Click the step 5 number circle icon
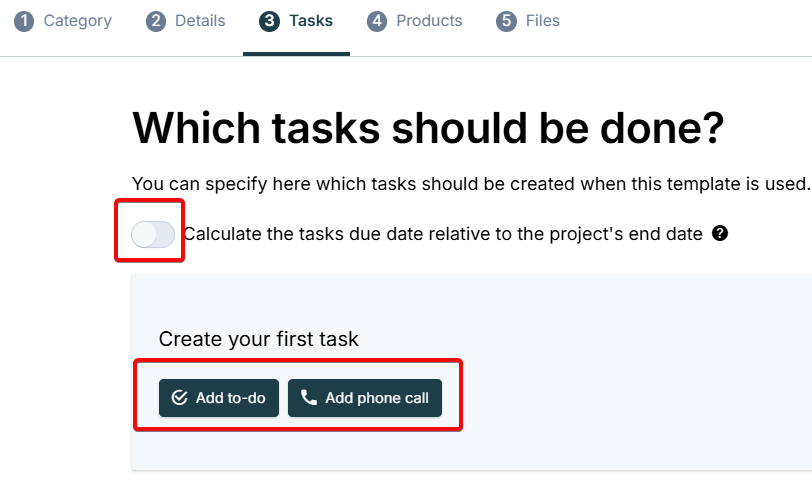This screenshot has width=812, height=484. pos(506,21)
